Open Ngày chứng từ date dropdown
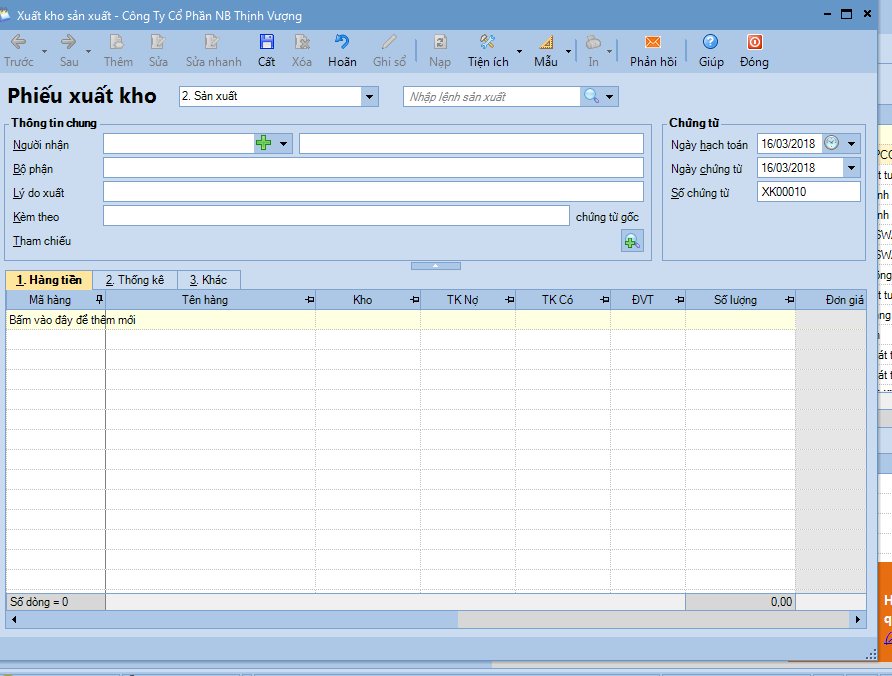Viewport: 892px width, 676px height. point(852,168)
